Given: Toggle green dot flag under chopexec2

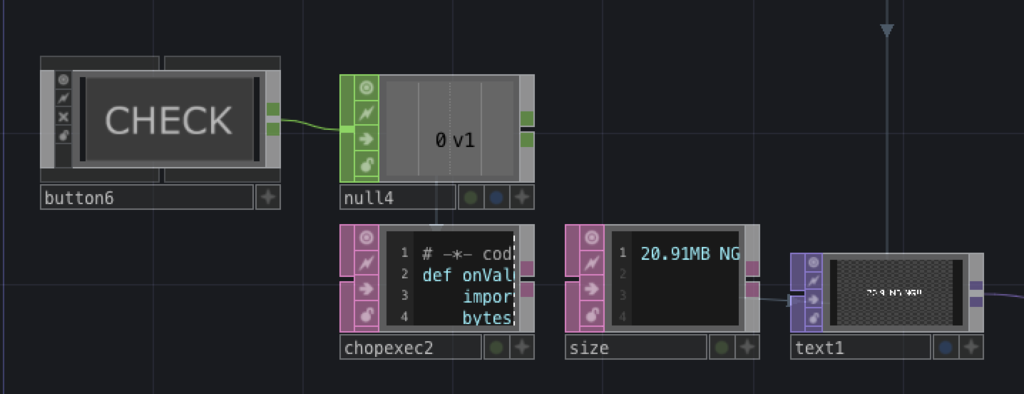Looking at the screenshot, I should [x=496, y=347].
